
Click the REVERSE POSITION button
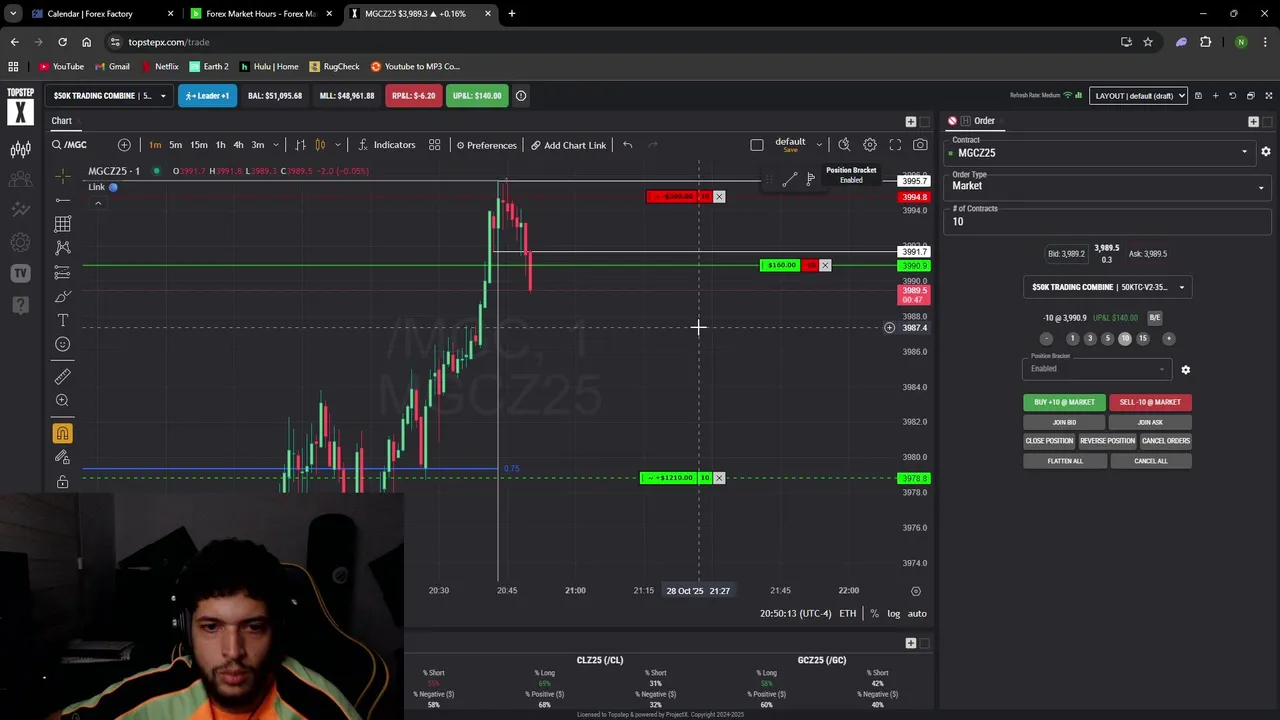pos(1107,441)
